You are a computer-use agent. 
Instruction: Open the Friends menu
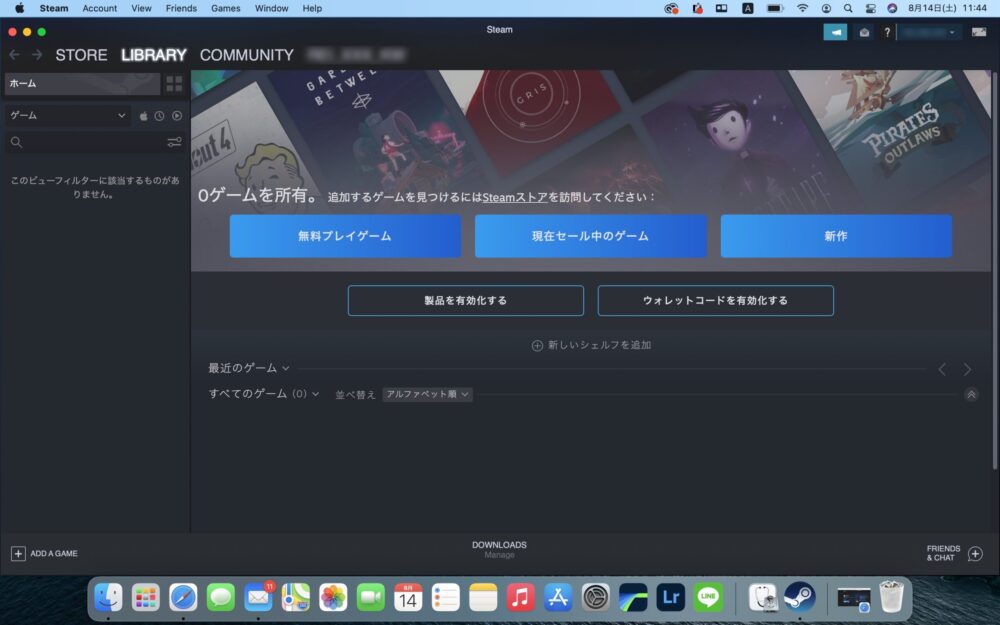[x=181, y=8]
